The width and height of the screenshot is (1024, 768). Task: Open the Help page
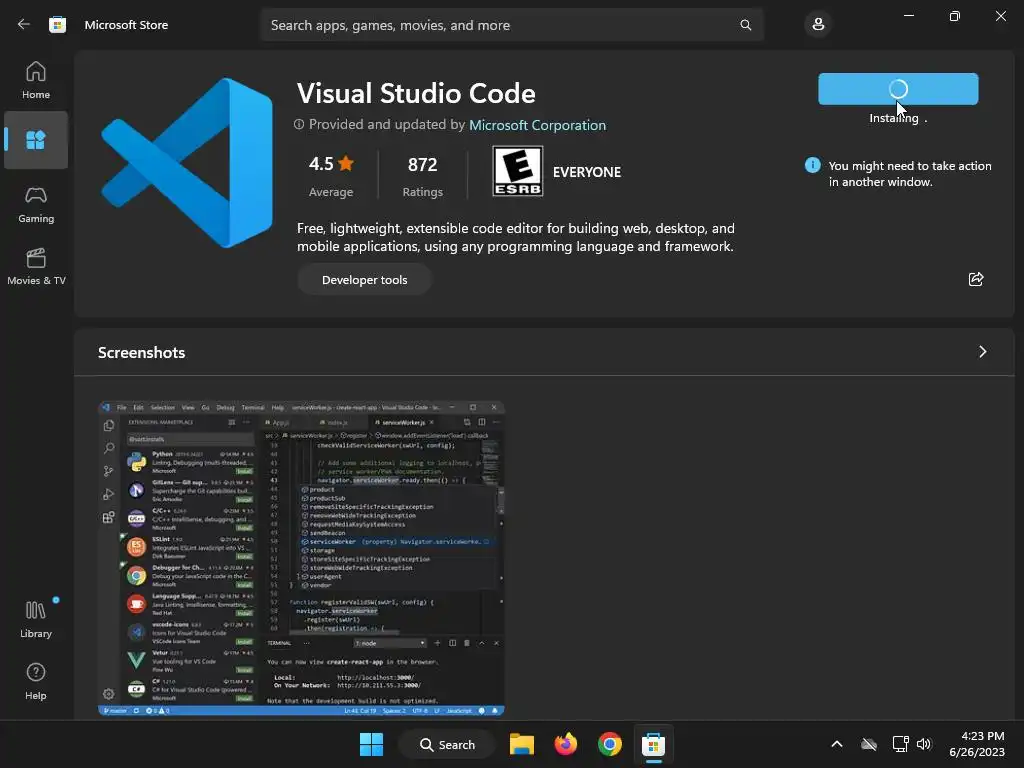36,682
